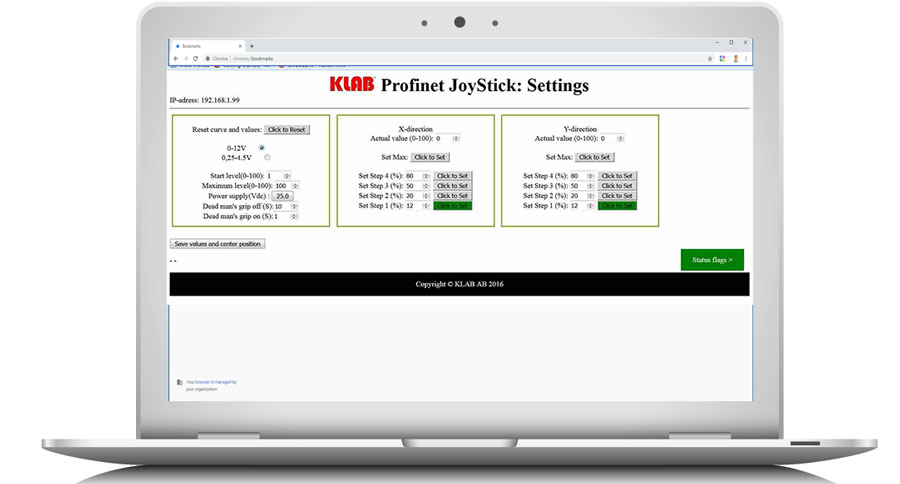Click X-direction Step 4 stepper arrows

click(426, 176)
